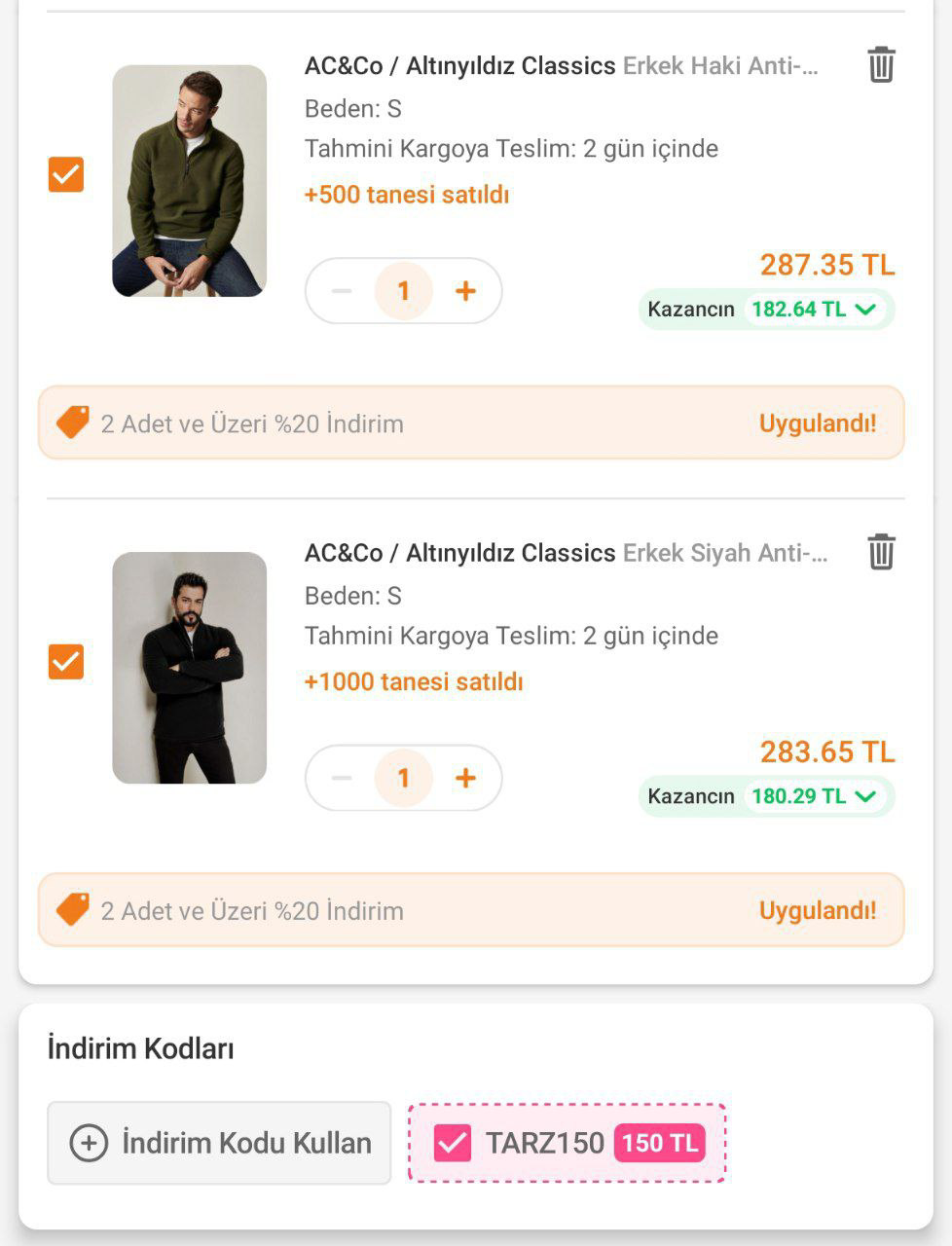
Task: Increase quantity of the Siyah sweater
Action: point(465,778)
